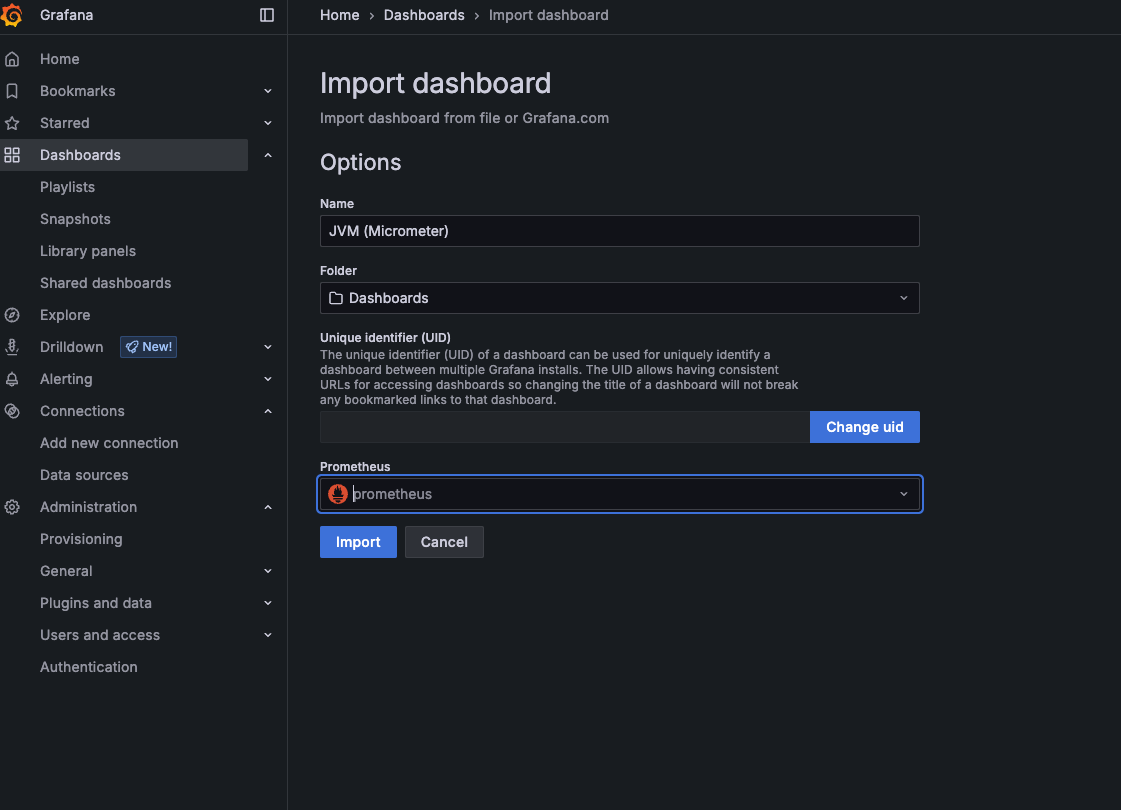Expand the Alerting section chevron
1121x810 pixels.
267,379
